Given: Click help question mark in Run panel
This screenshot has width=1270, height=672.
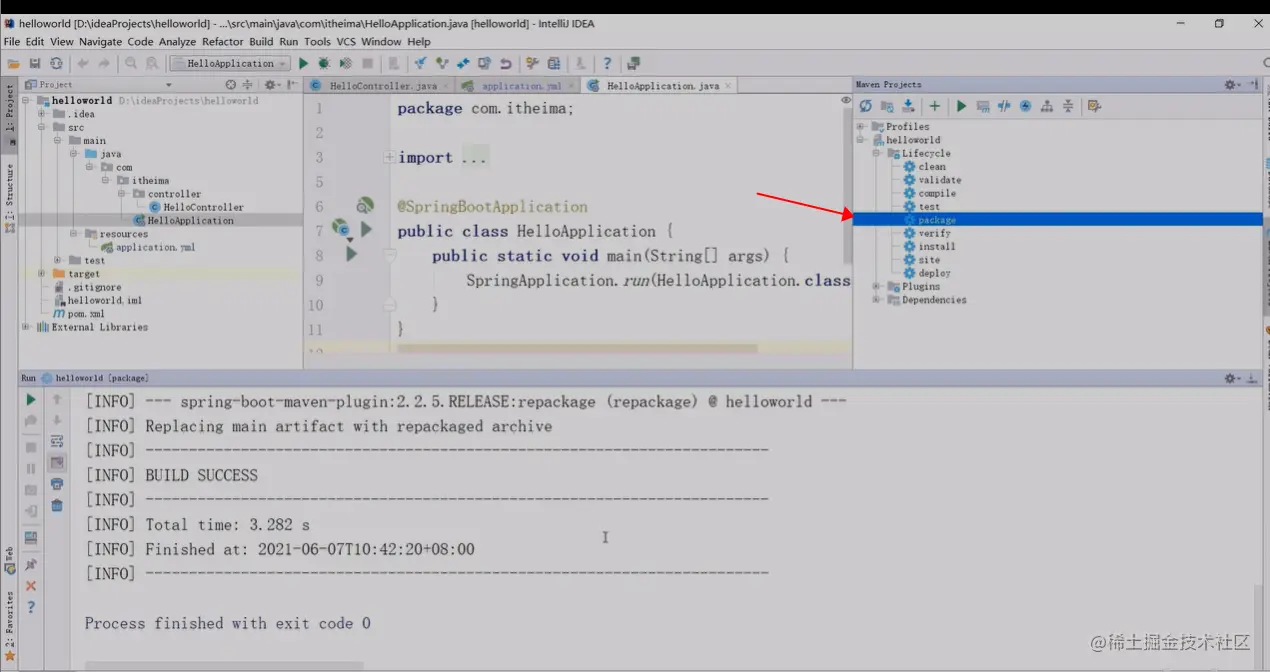Looking at the screenshot, I should tap(31, 607).
